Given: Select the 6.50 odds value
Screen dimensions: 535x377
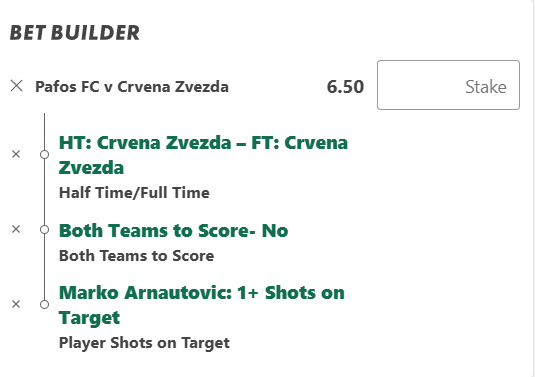Looking at the screenshot, I should pos(345,87).
